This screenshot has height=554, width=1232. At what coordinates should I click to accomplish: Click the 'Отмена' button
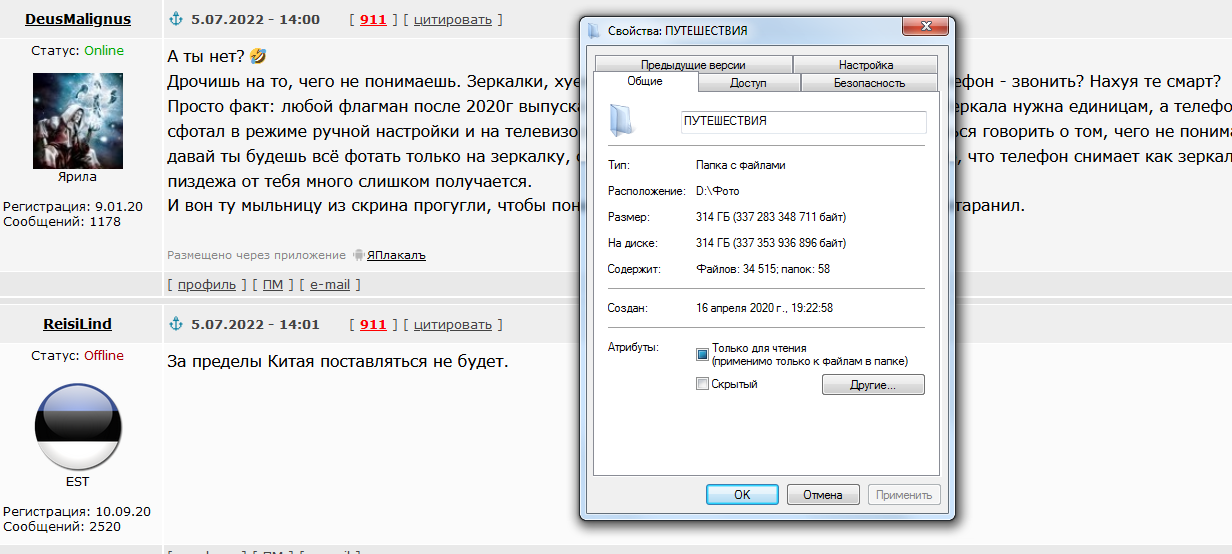(823, 494)
